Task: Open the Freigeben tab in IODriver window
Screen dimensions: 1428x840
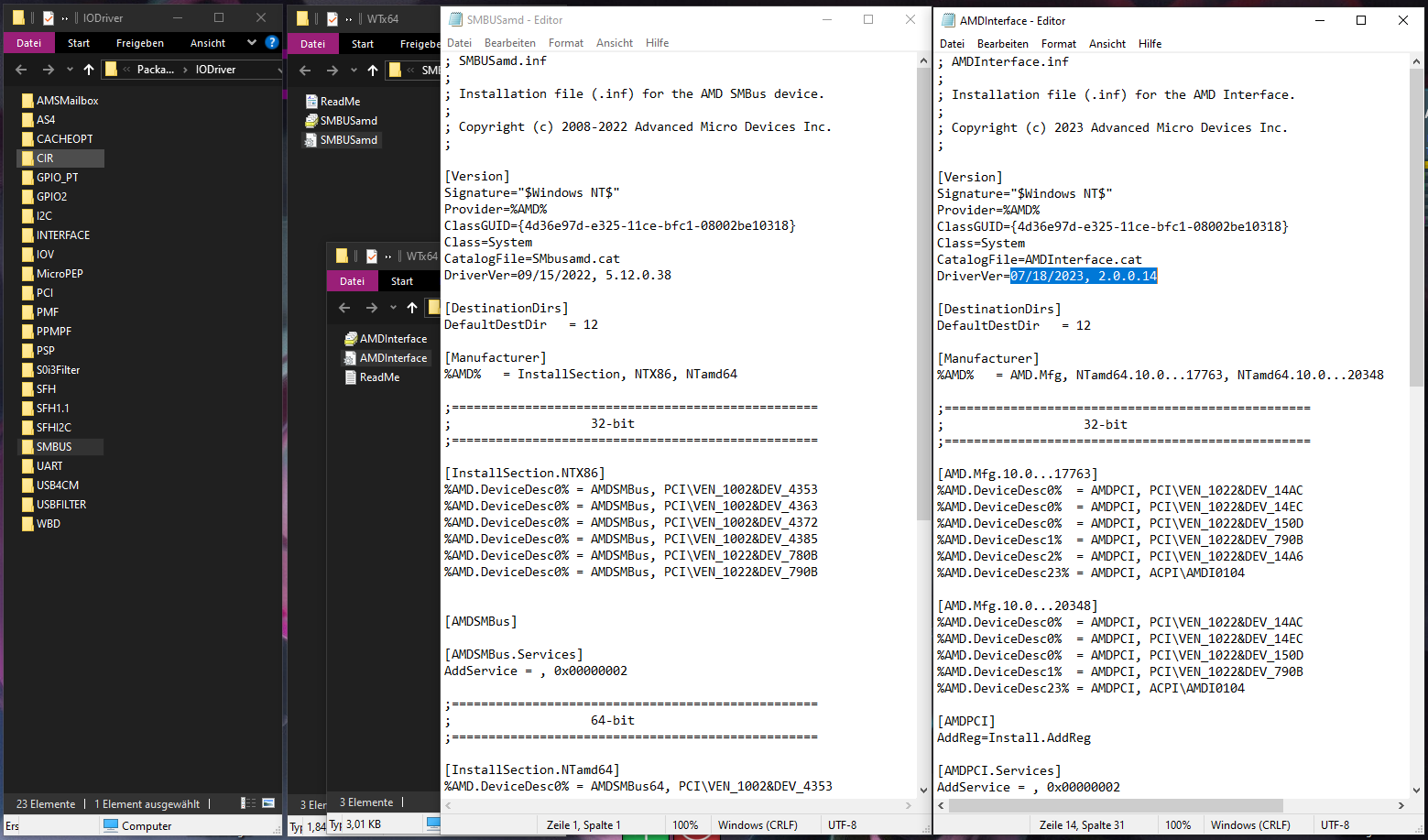Action: (x=140, y=43)
